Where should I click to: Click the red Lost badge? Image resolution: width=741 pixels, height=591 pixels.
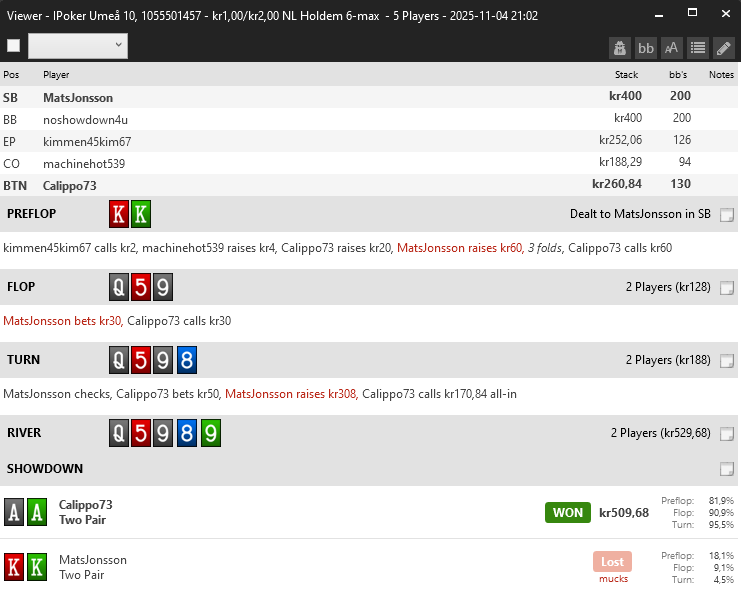click(612, 562)
